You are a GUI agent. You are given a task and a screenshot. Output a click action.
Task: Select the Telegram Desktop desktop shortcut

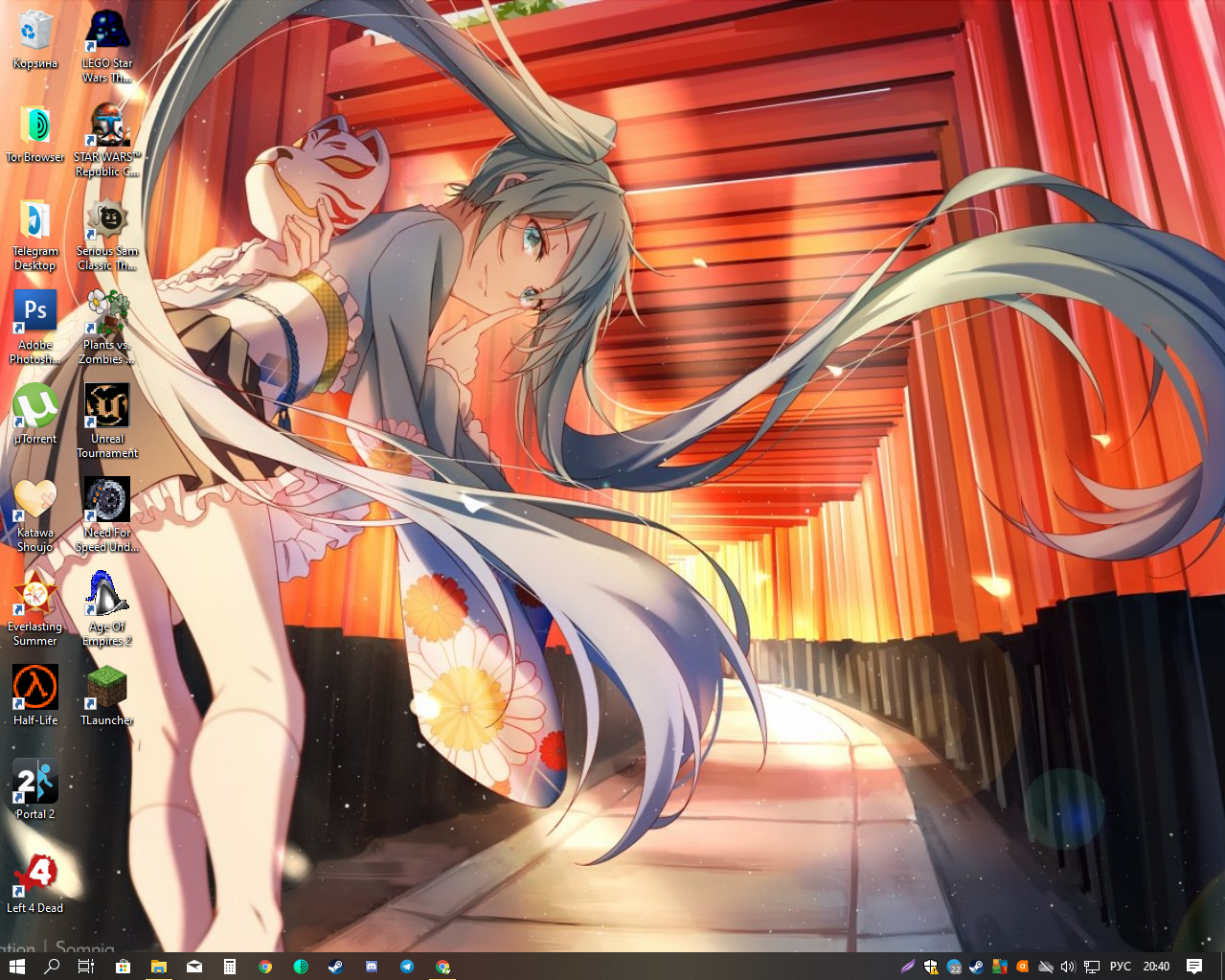(35, 235)
